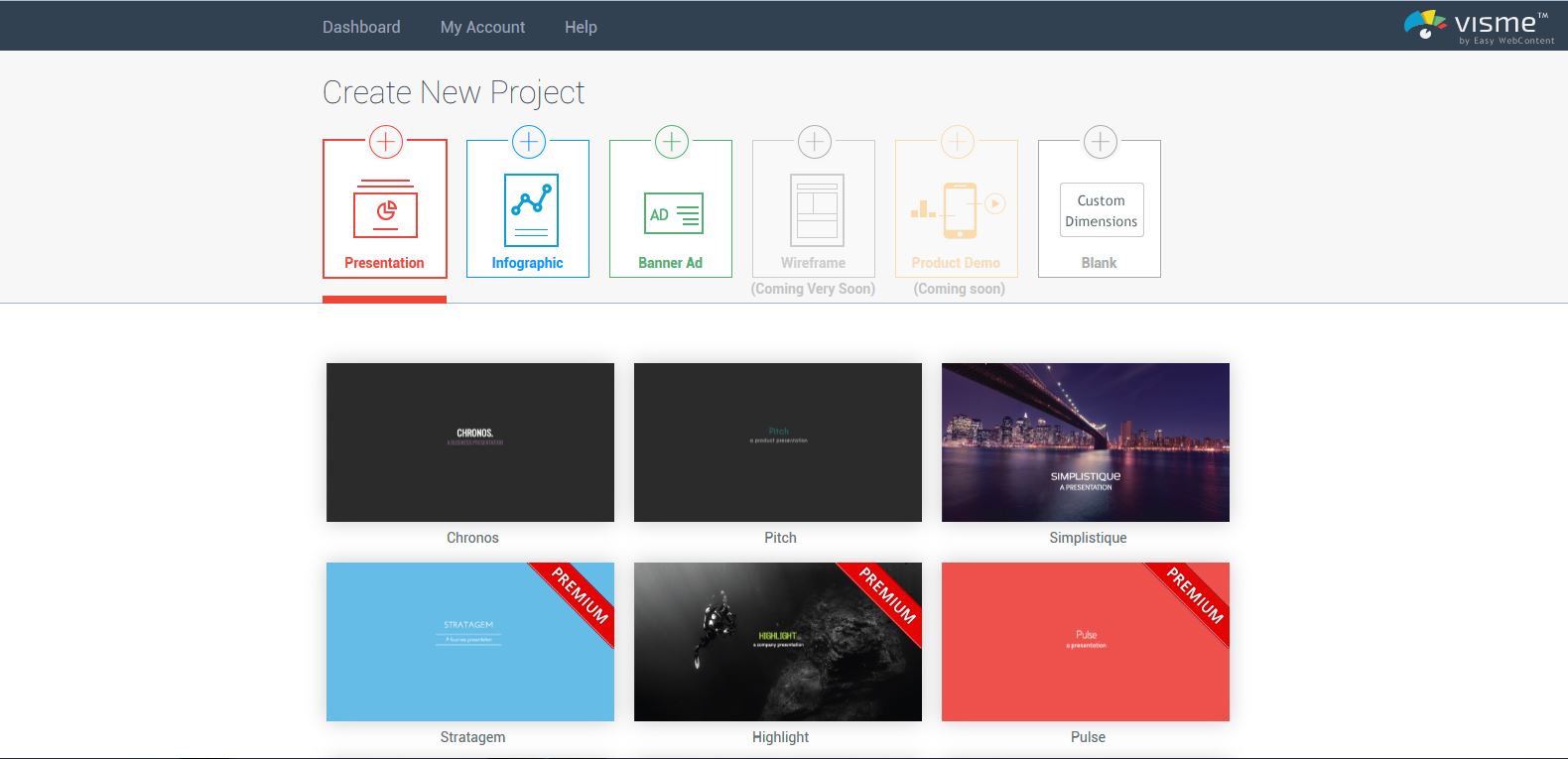This screenshot has width=1568, height=759.
Task: Select the Infographic line-chart icon
Action: click(x=531, y=210)
